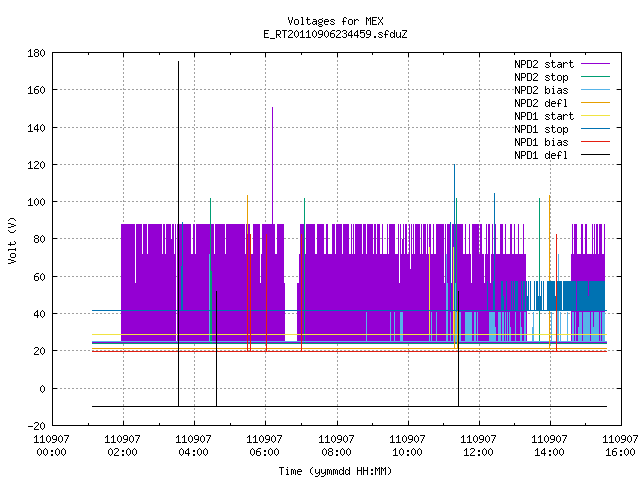Viewport: 640px width, 480px height.
Task: Click the 'Volt (V)' y-axis label
Action: tap(12, 241)
